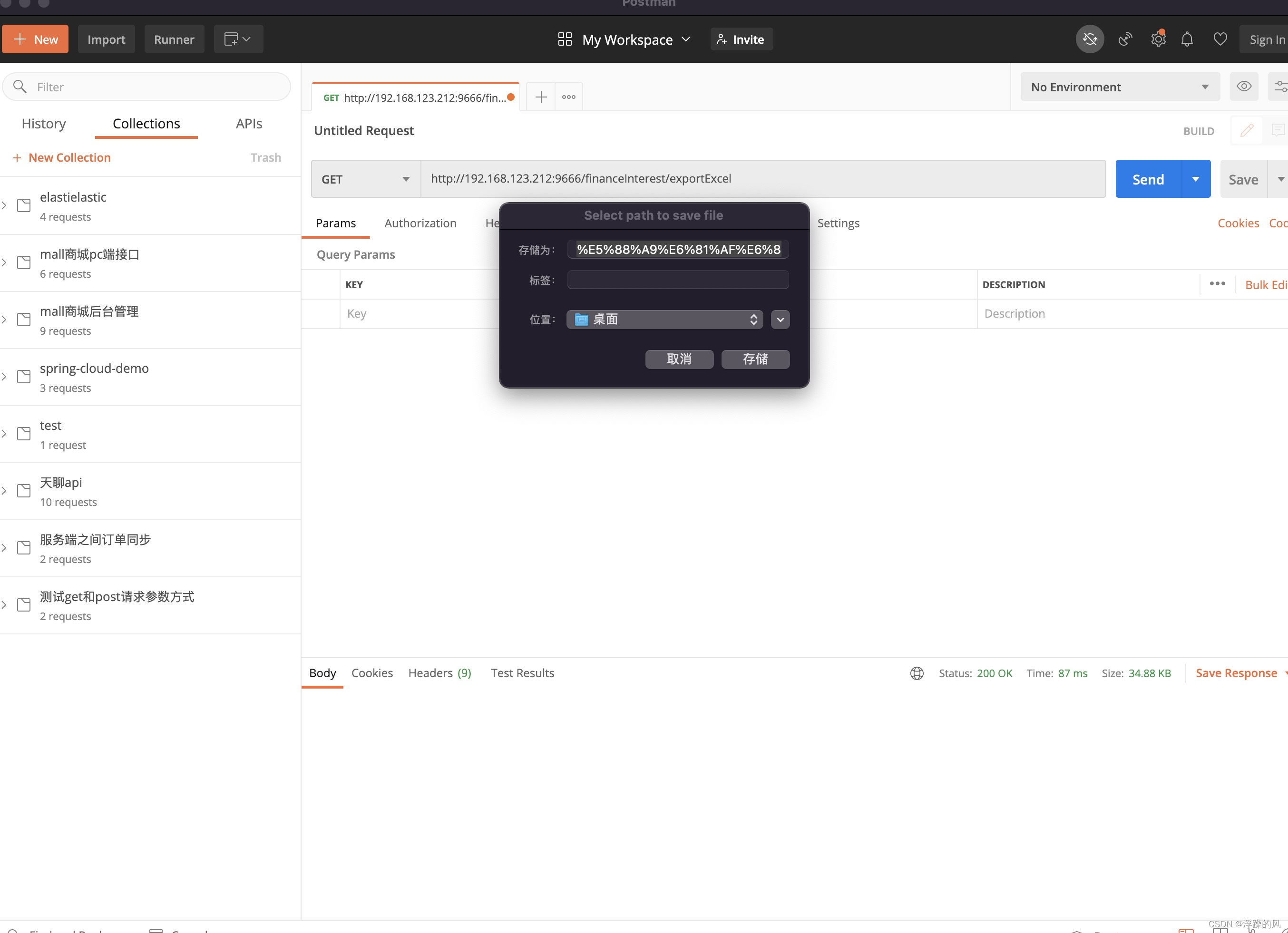Image resolution: width=1288 pixels, height=933 pixels.
Task: Switch to the Collections tab
Action: pos(146,123)
